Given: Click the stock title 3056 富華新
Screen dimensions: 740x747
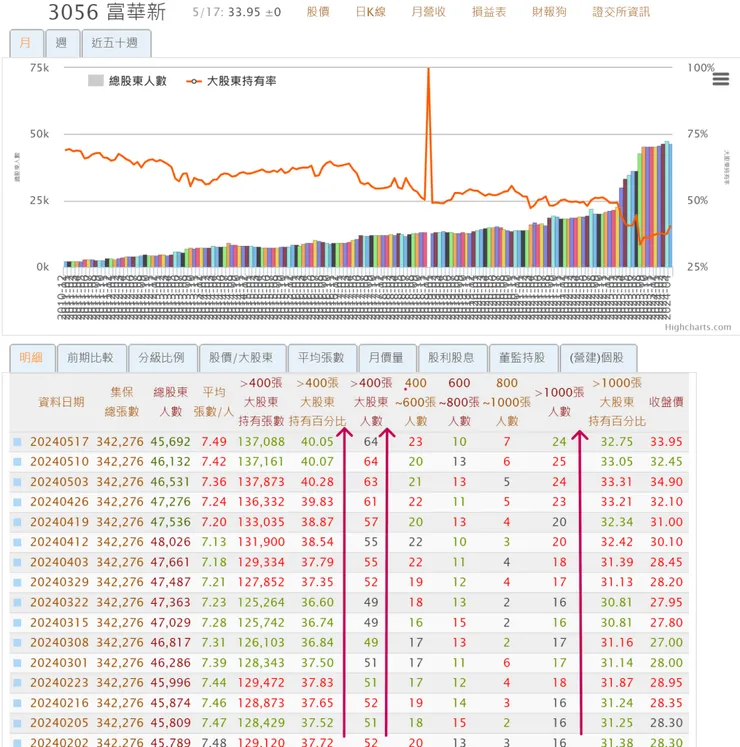Looking at the screenshot, I should [x=107, y=12].
